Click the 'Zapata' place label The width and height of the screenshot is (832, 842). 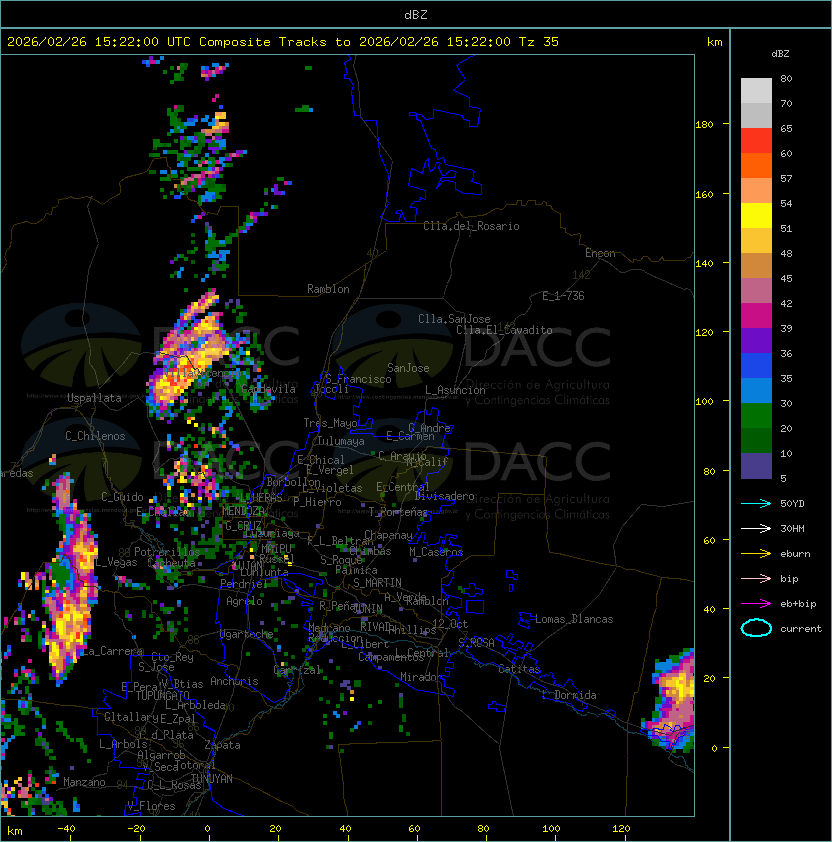[222, 745]
